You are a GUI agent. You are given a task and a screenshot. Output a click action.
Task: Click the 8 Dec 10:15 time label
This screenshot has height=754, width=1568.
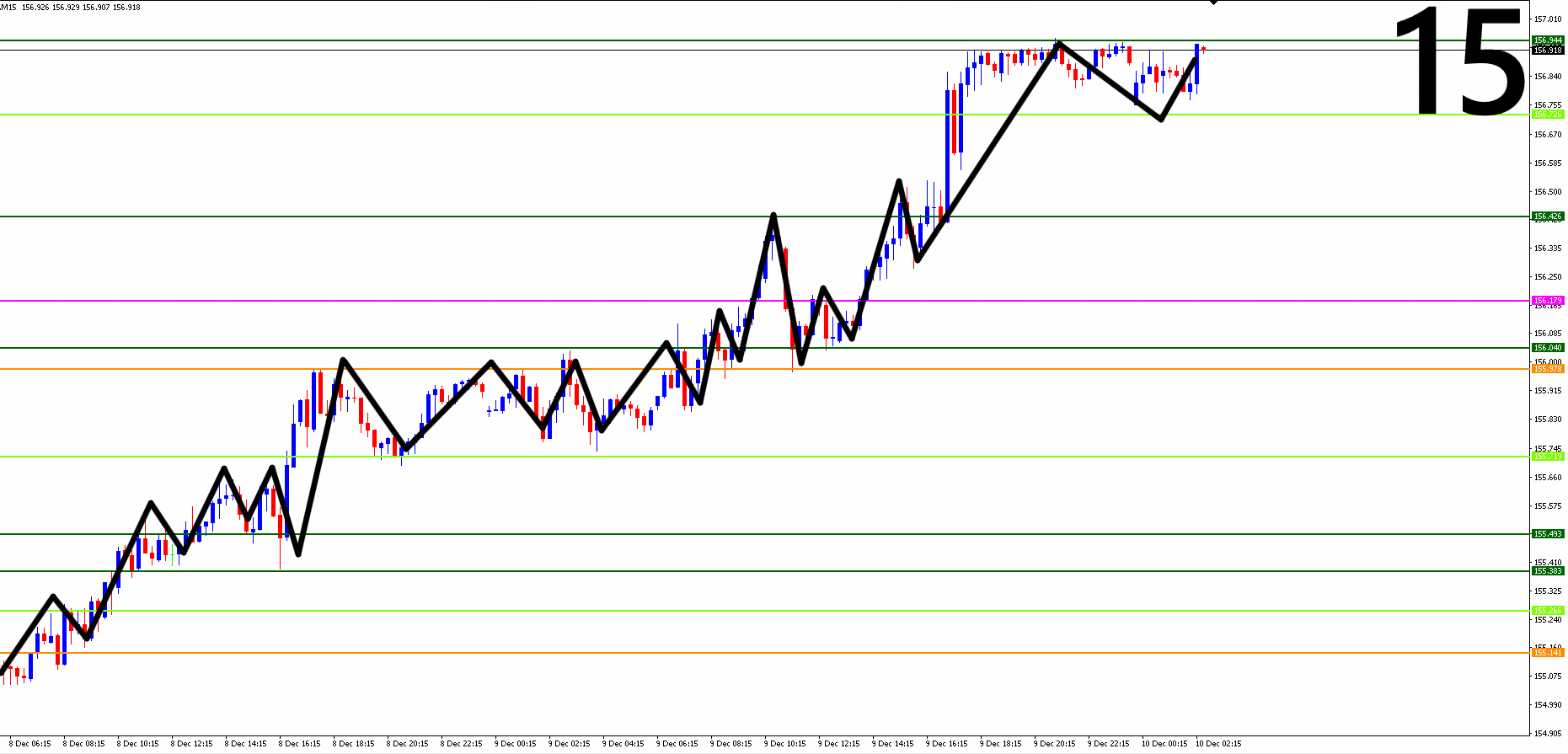(138, 744)
